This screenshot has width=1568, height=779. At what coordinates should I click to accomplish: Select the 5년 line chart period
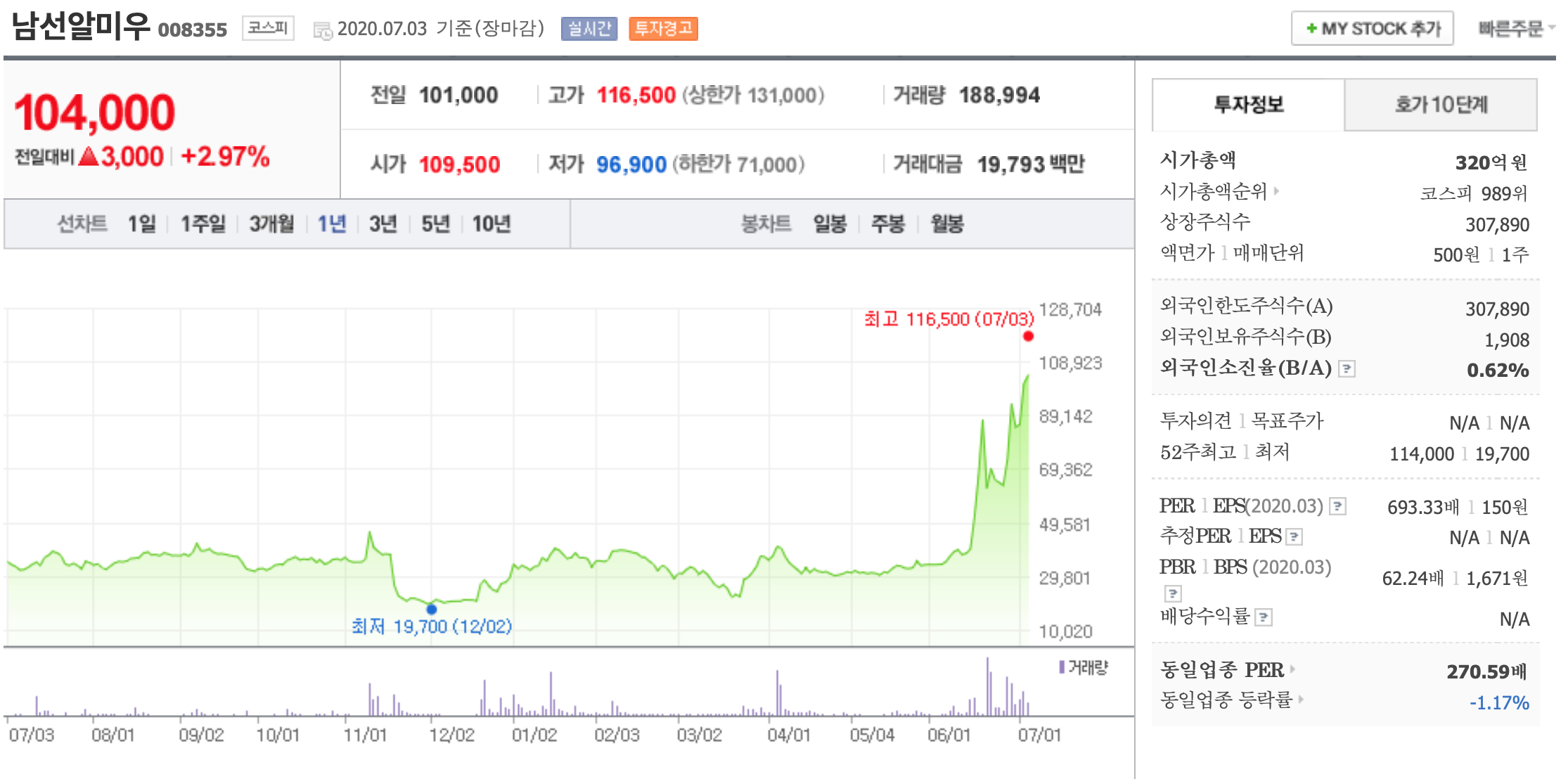point(435,224)
